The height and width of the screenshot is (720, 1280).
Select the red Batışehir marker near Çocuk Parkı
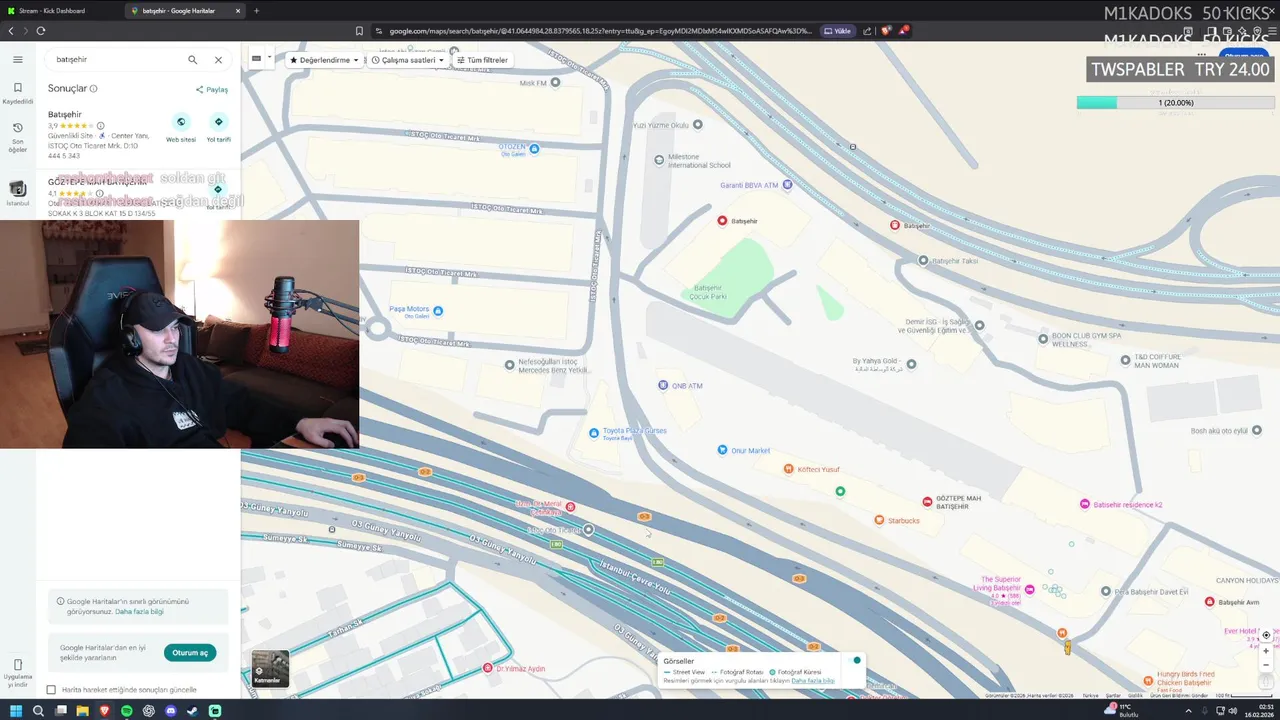click(722, 220)
